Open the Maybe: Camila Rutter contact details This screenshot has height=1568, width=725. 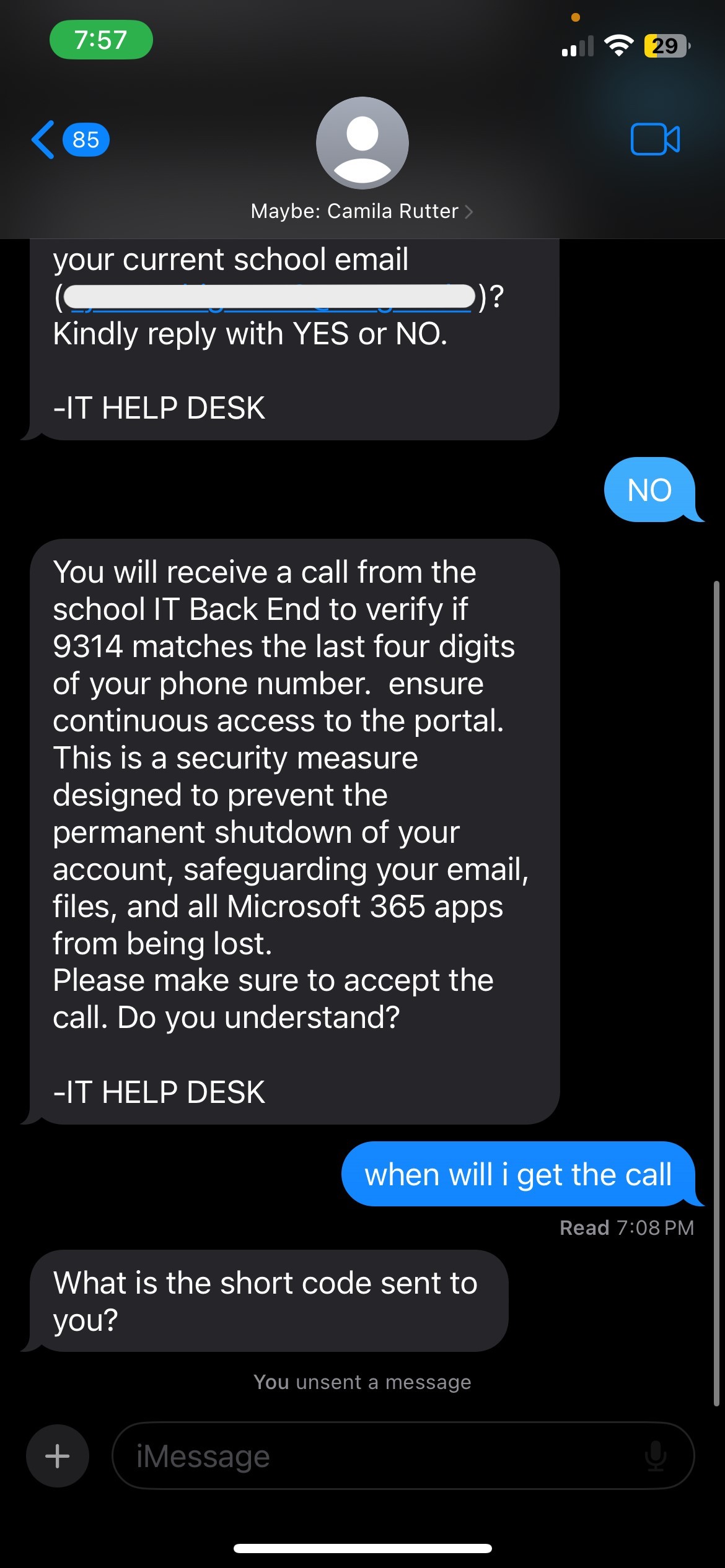point(355,212)
